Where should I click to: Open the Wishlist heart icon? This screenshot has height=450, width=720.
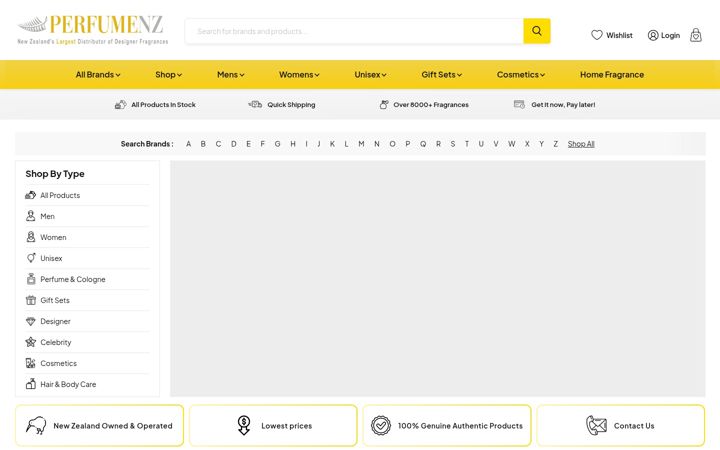(596, 35)
